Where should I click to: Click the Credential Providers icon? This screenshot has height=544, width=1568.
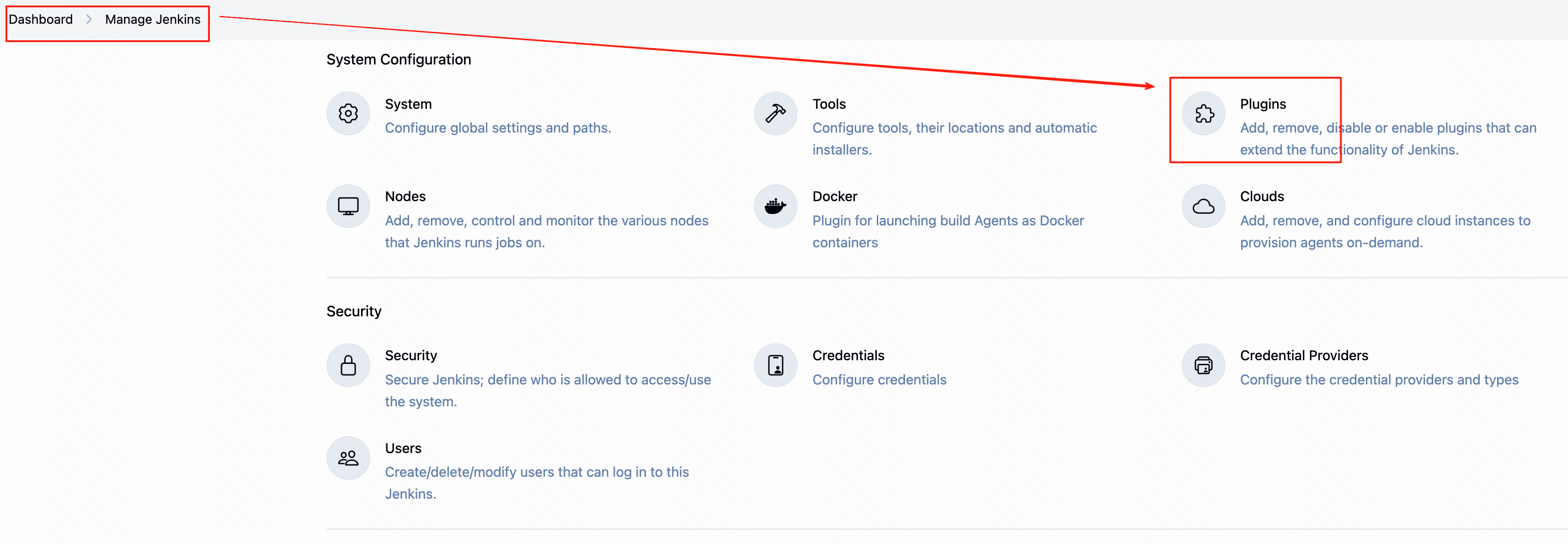click(1203, 366)
